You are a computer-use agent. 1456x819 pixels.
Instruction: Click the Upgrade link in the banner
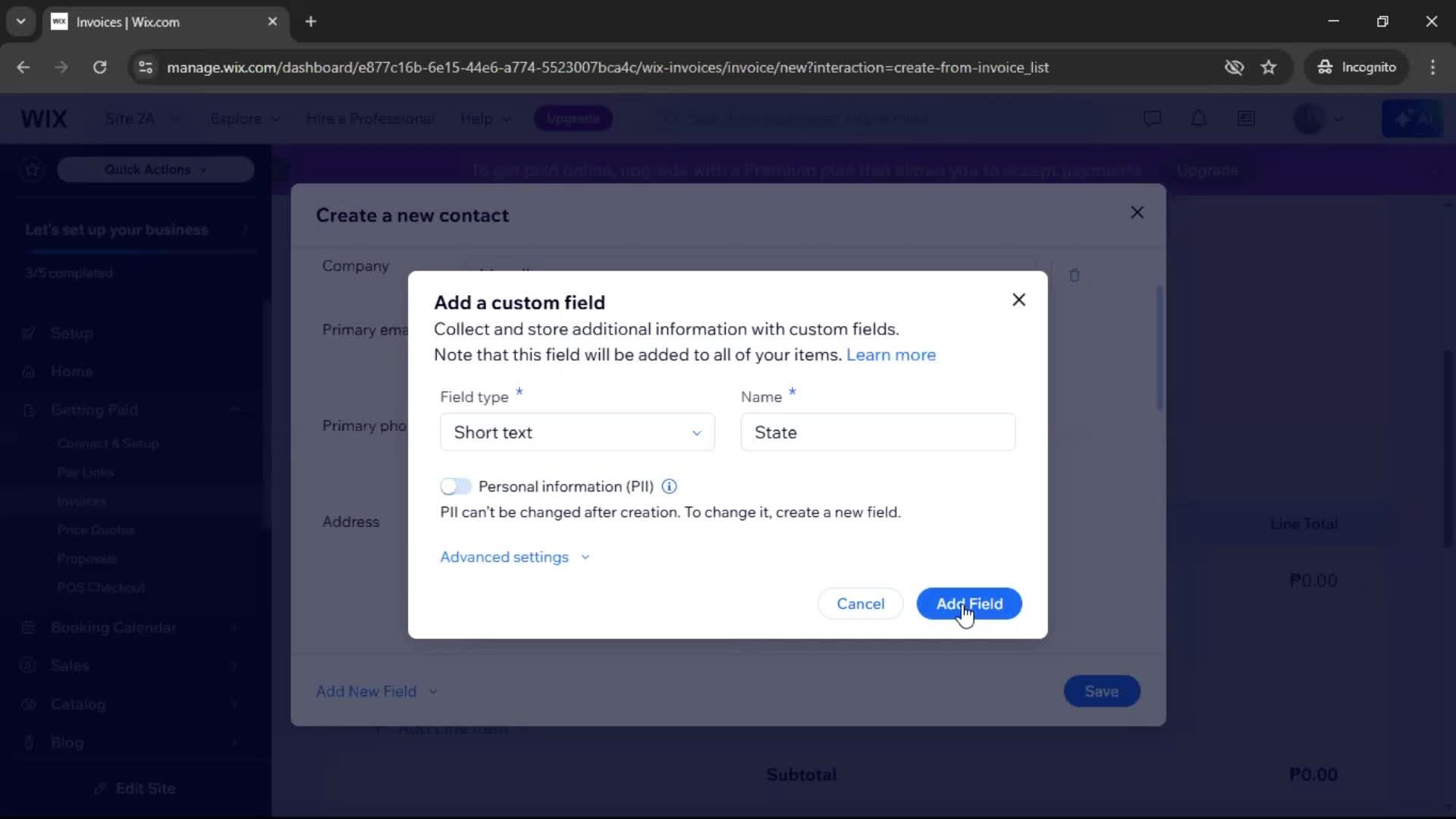pyautogui.click(x=1207, y=171)
